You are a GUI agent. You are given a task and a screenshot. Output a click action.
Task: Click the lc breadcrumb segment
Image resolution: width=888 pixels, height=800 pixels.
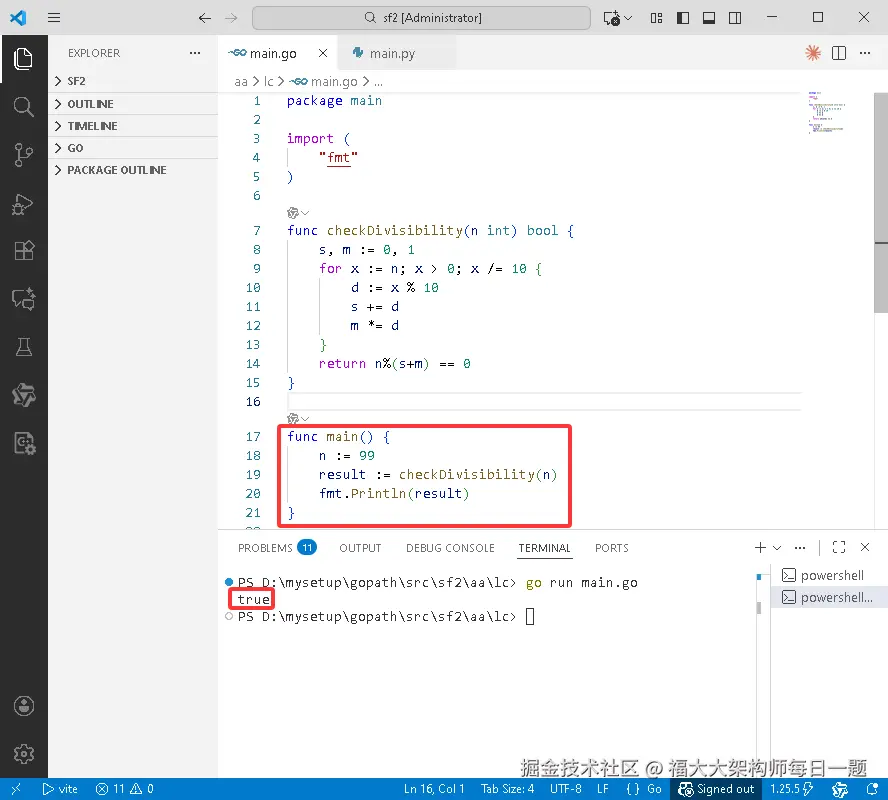(268, 82)
